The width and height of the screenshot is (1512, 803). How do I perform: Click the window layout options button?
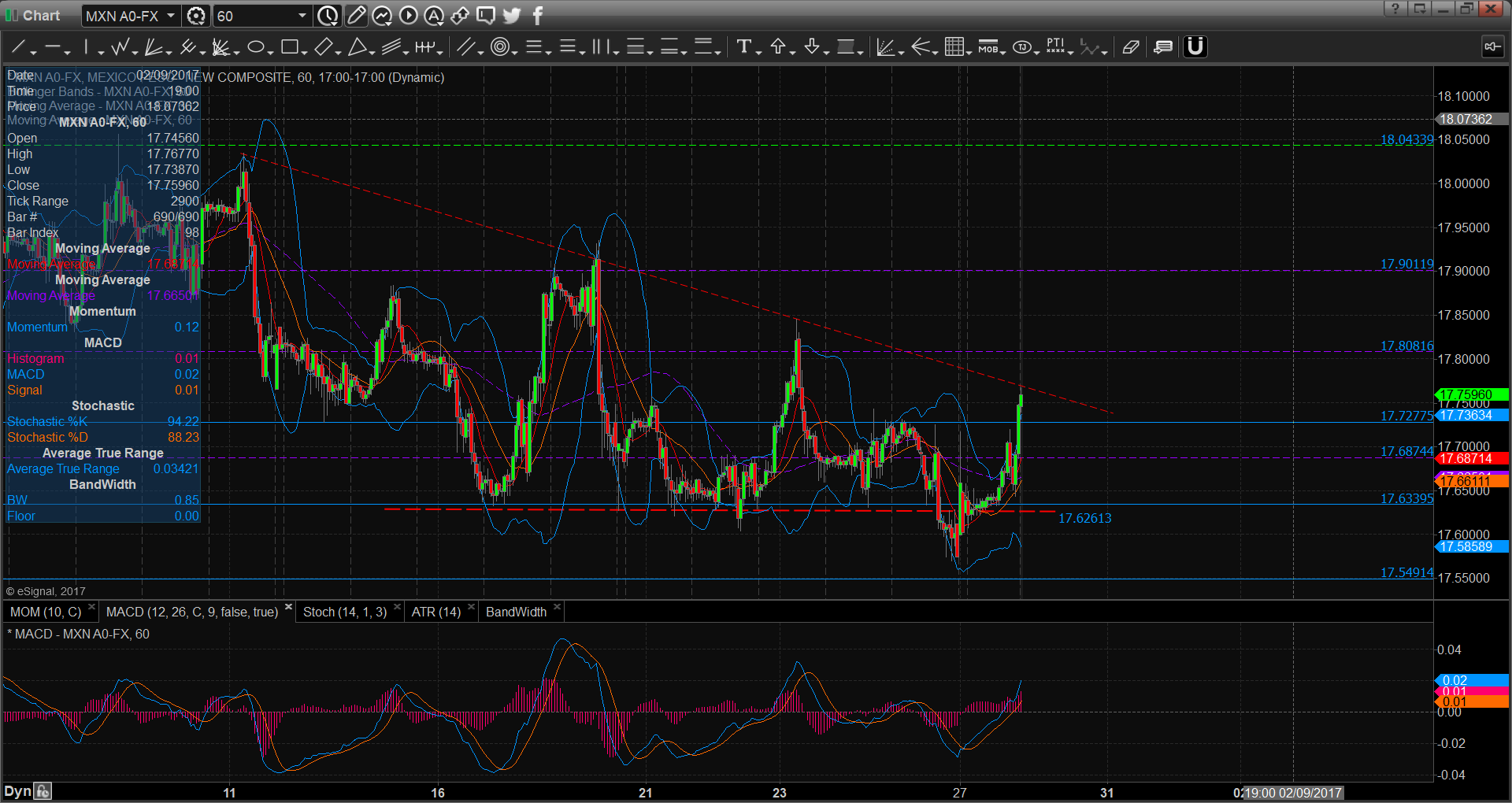(x=1419, y=9)
